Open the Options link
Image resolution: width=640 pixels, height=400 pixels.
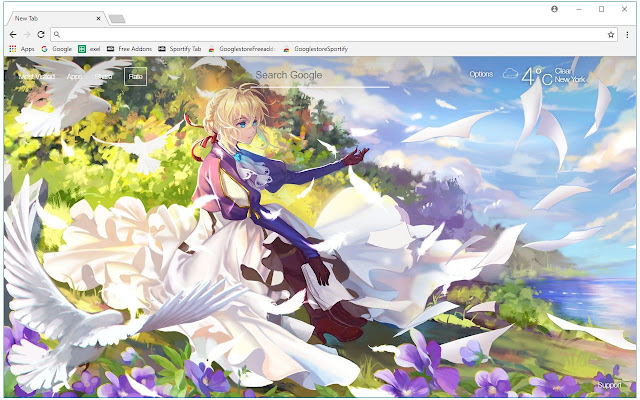481,74
